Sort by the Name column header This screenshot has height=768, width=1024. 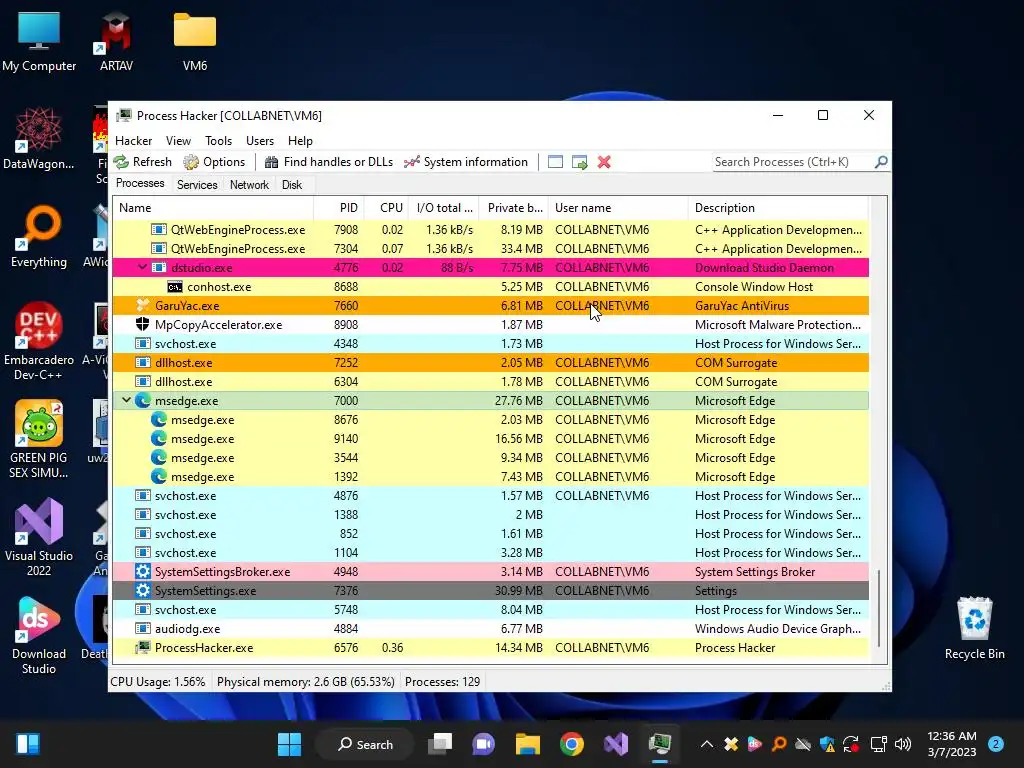point(213,208)
